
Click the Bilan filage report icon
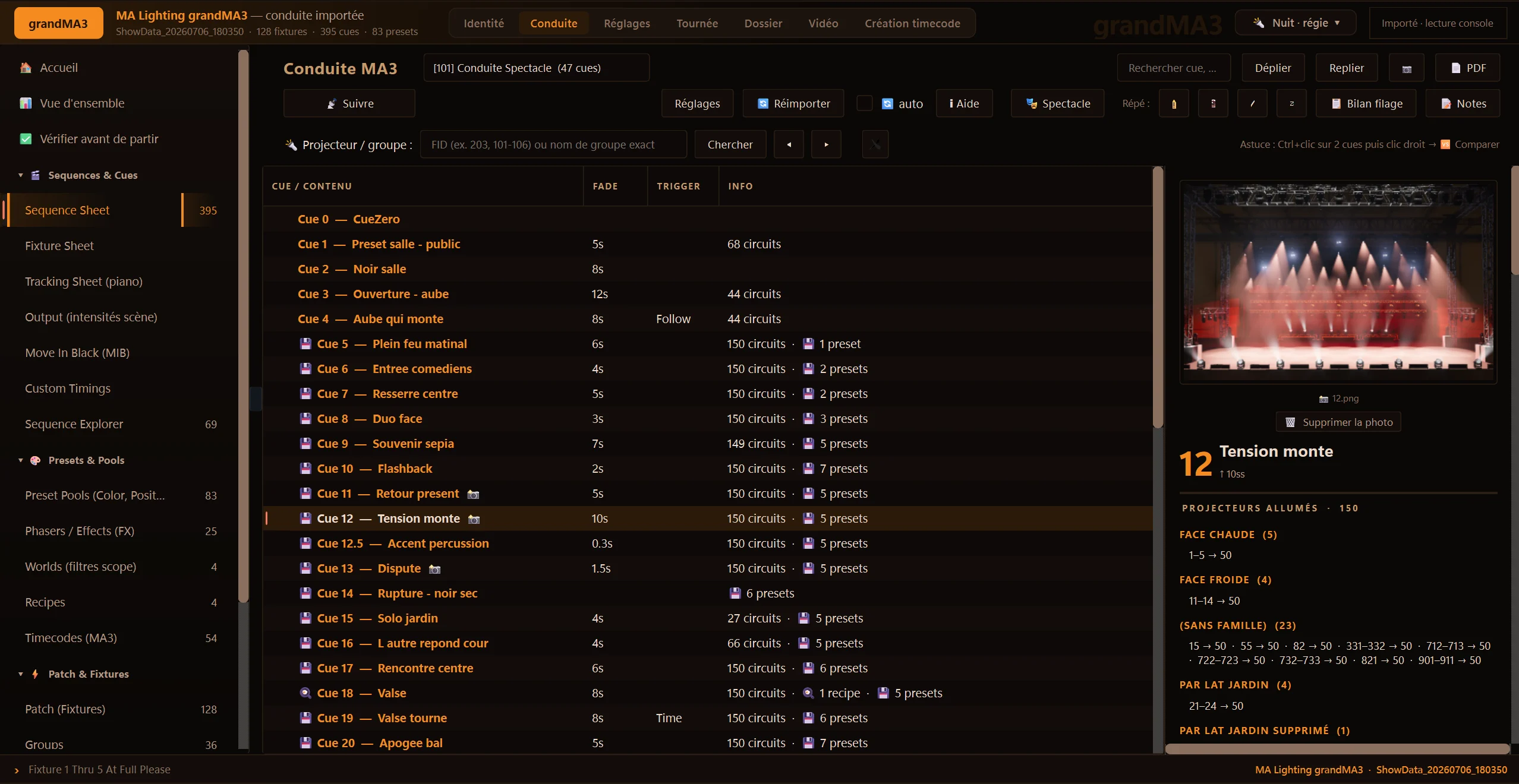click(1336, 104)
